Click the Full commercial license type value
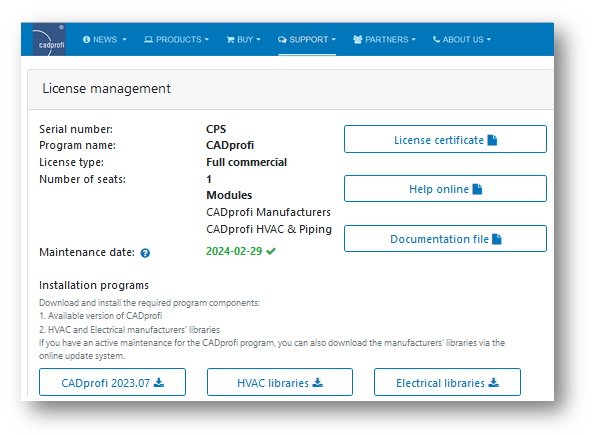Screen dimensions: 596x435 pyautogui.click(x=246, y=162)
